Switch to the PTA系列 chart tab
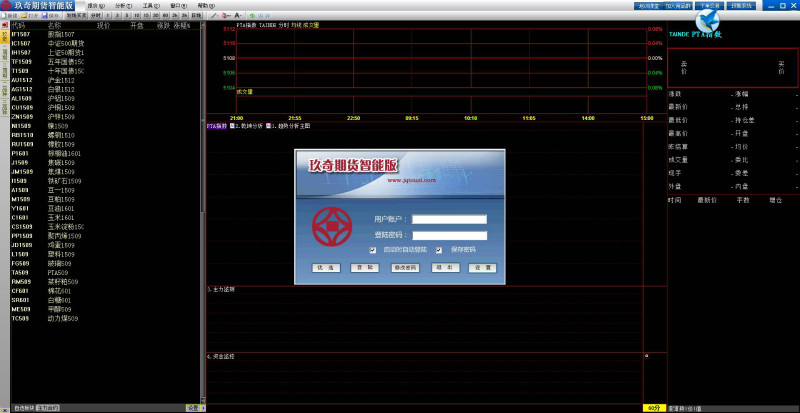The image size is (800, 413). [x=218, y=127]
